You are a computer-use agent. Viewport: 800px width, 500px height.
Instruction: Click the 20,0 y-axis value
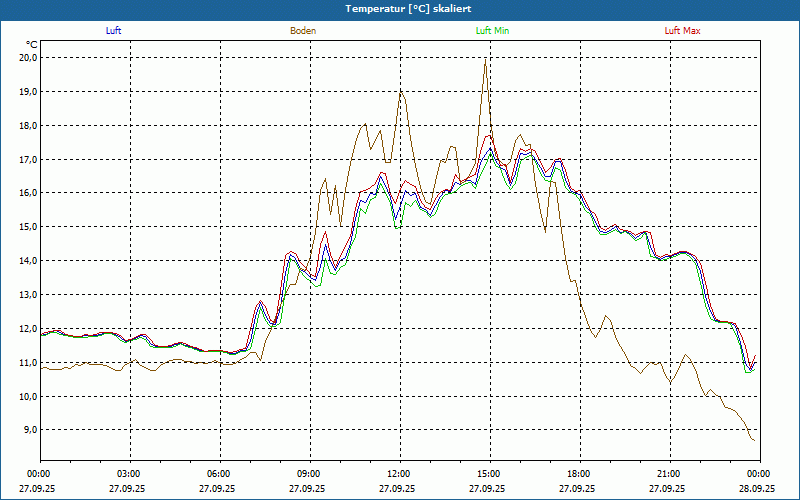click(x=27, y=57)
